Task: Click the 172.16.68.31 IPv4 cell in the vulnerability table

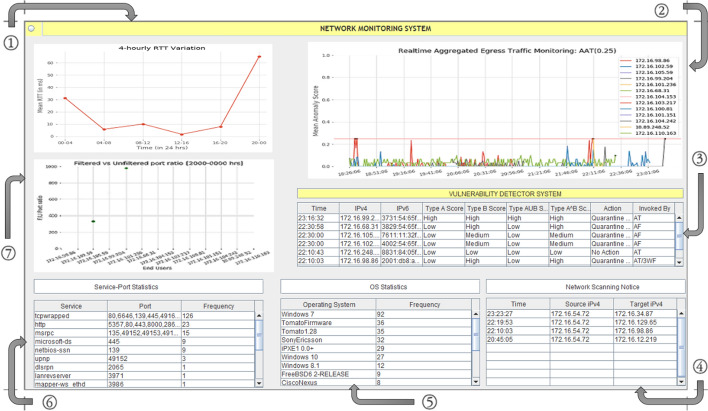Action: pyautogui.click(x=360, y=226)
